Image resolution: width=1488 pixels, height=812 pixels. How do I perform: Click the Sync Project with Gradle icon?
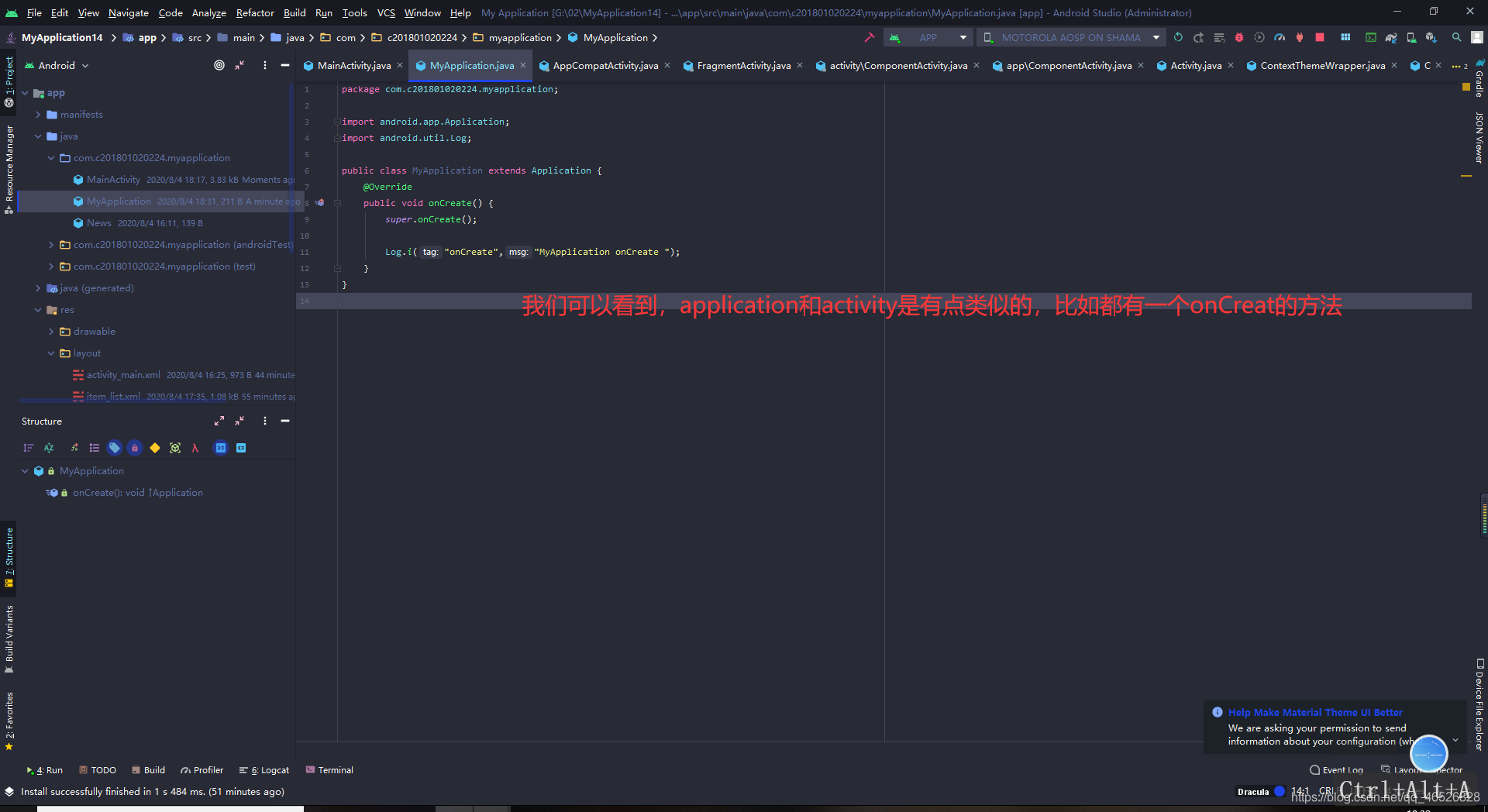click(x=1390, y=37)
